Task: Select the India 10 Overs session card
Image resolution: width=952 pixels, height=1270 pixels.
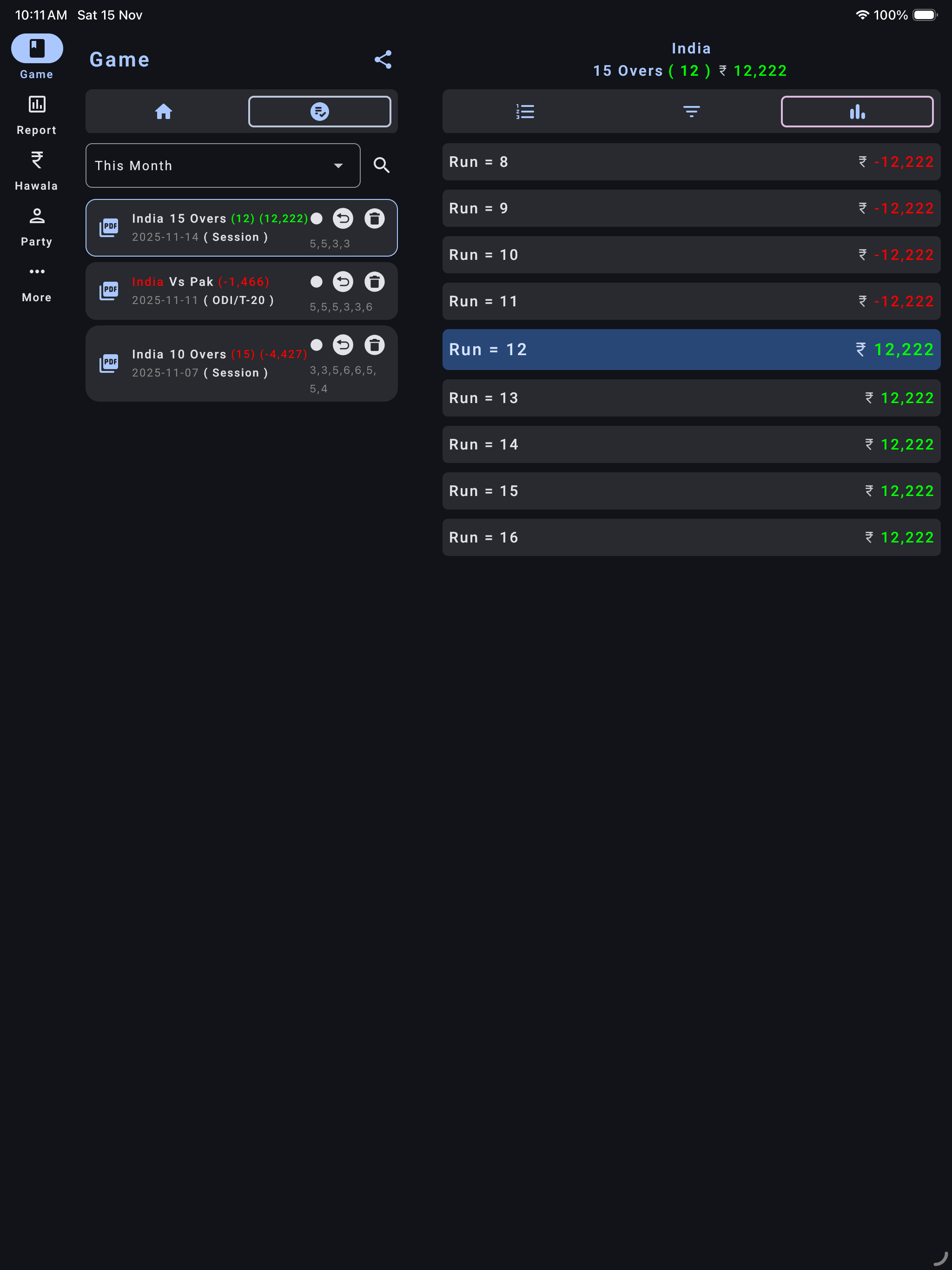Action: point(241,364)
